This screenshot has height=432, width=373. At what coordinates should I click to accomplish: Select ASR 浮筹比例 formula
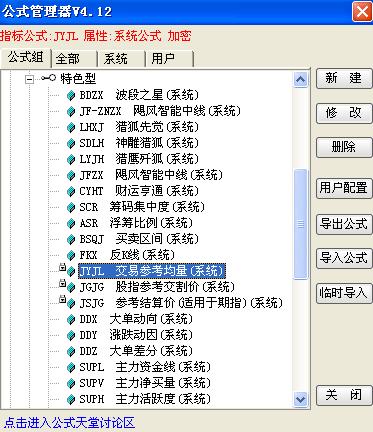136,224
